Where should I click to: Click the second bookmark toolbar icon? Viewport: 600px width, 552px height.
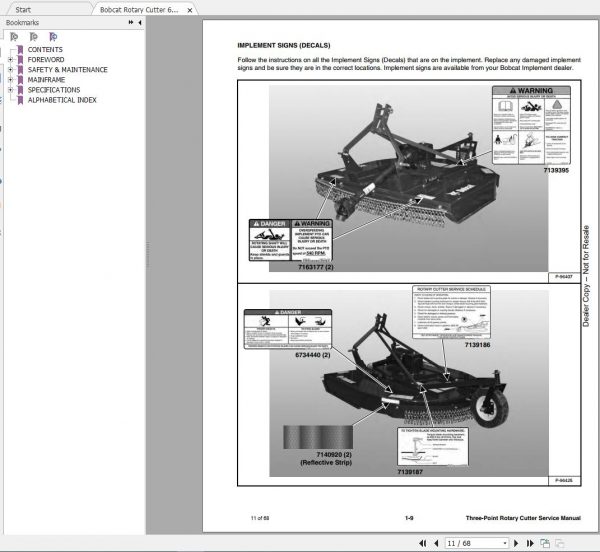click(x=34, y=37)
